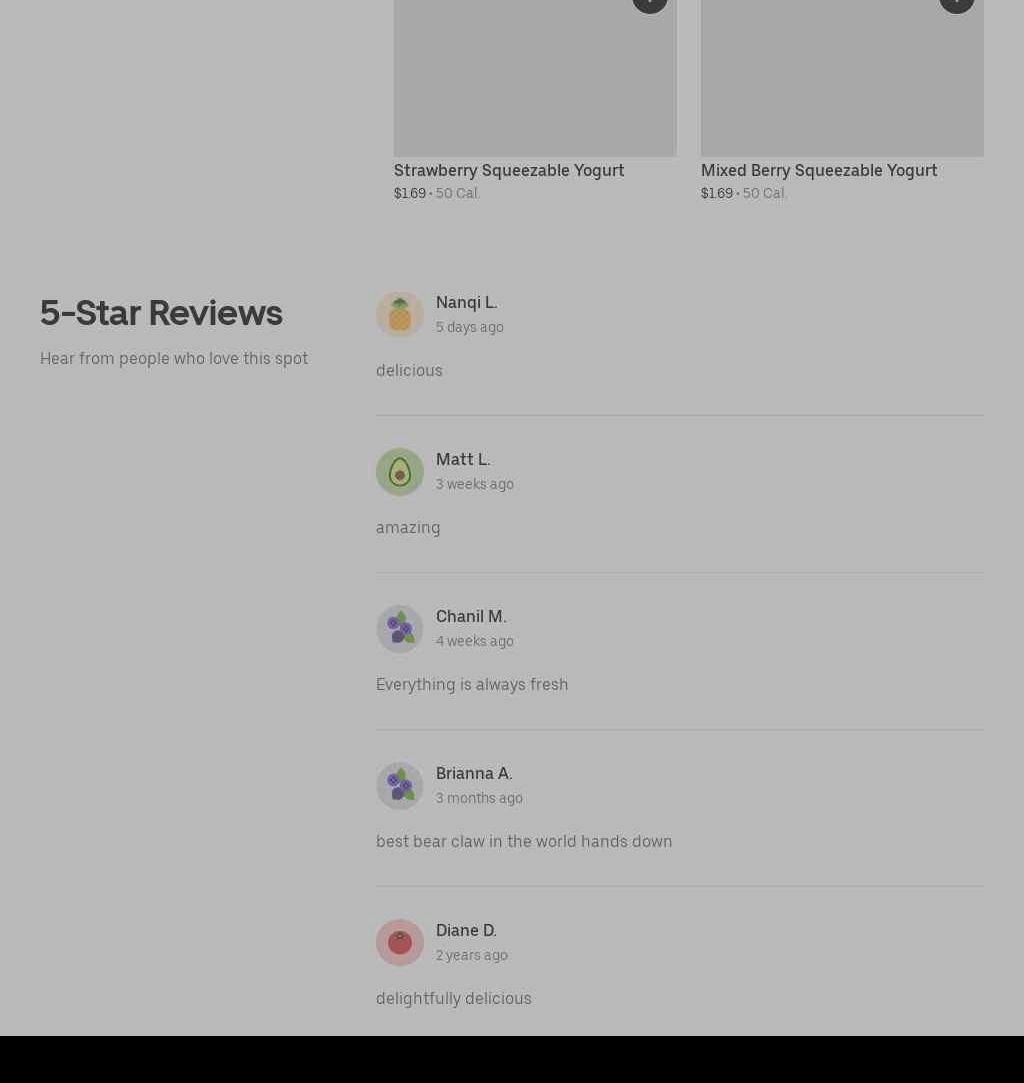
Task: Click the 5-Star Reviews heading
Action: 161,313
